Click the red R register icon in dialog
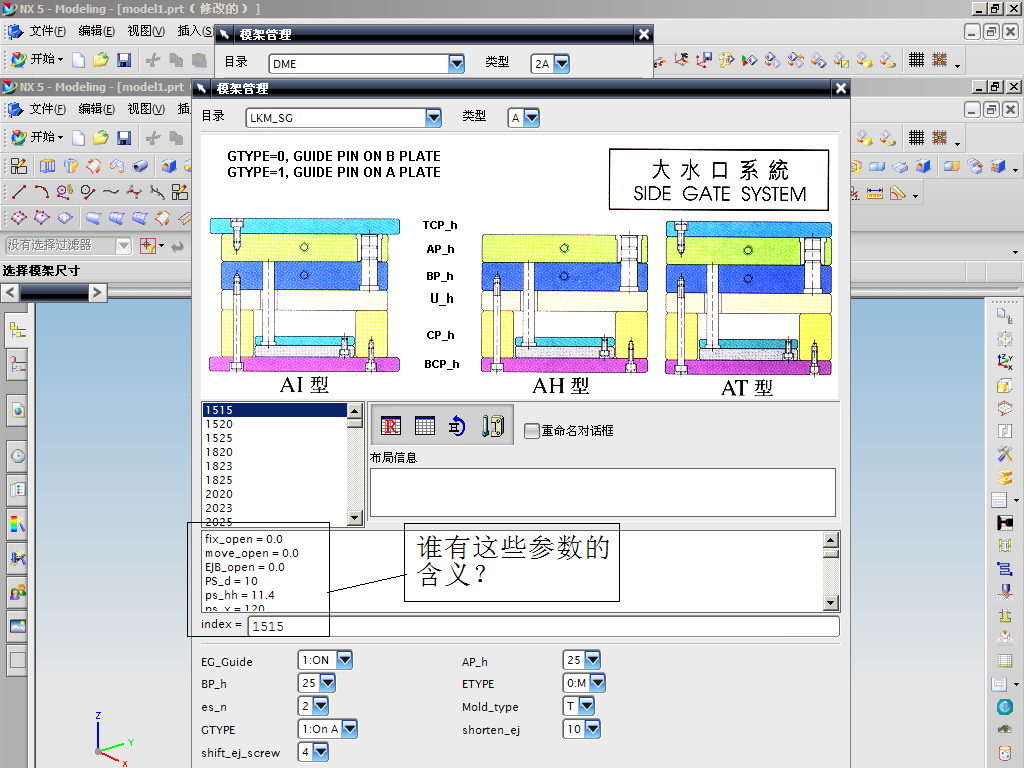The width and height of the screenshot is (1024, 768). pyautogui.click(x=391, y=426)
